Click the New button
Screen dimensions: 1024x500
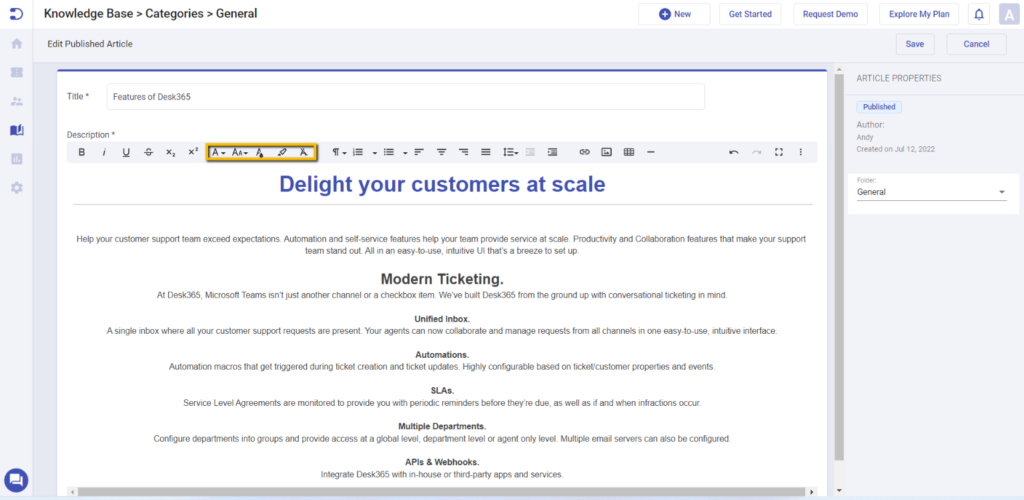coord(675,14)
